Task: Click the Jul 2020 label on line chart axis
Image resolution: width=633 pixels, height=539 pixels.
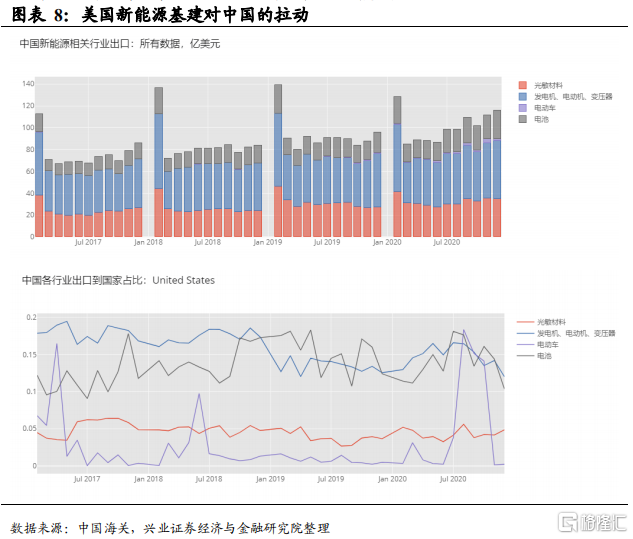Action: click(454, 479)
